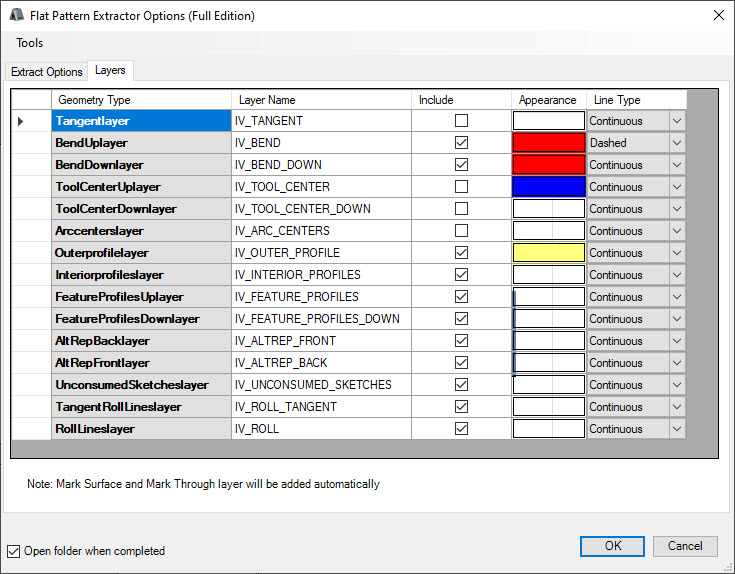Click the row selector arrow for Tangentlayer

coord(21,121)
